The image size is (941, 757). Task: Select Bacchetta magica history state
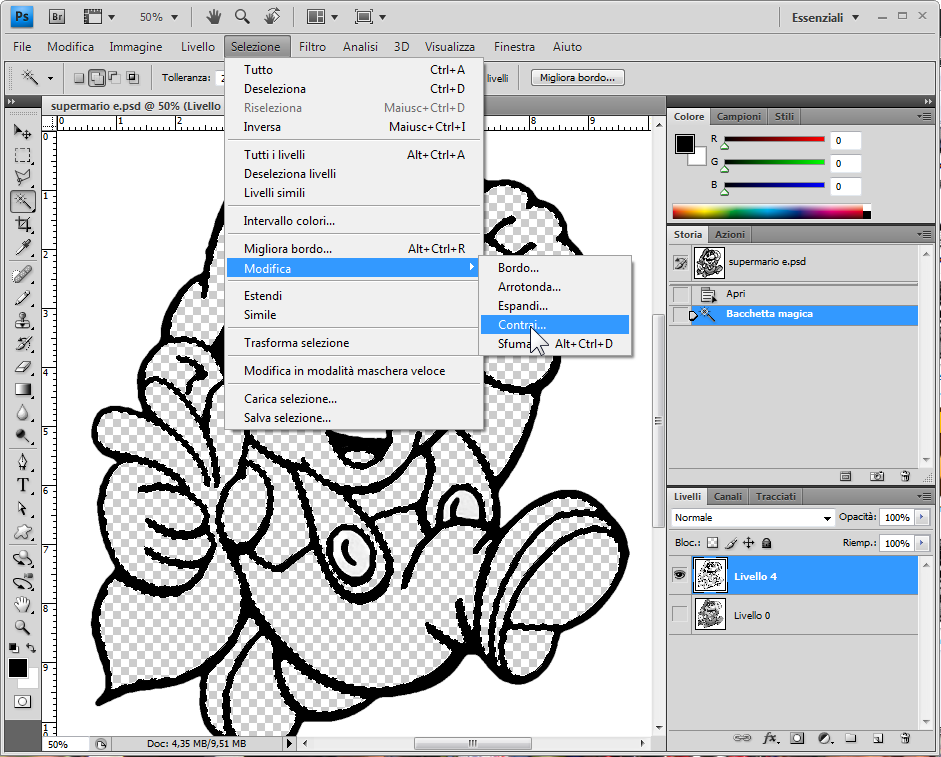click(804, 314)
